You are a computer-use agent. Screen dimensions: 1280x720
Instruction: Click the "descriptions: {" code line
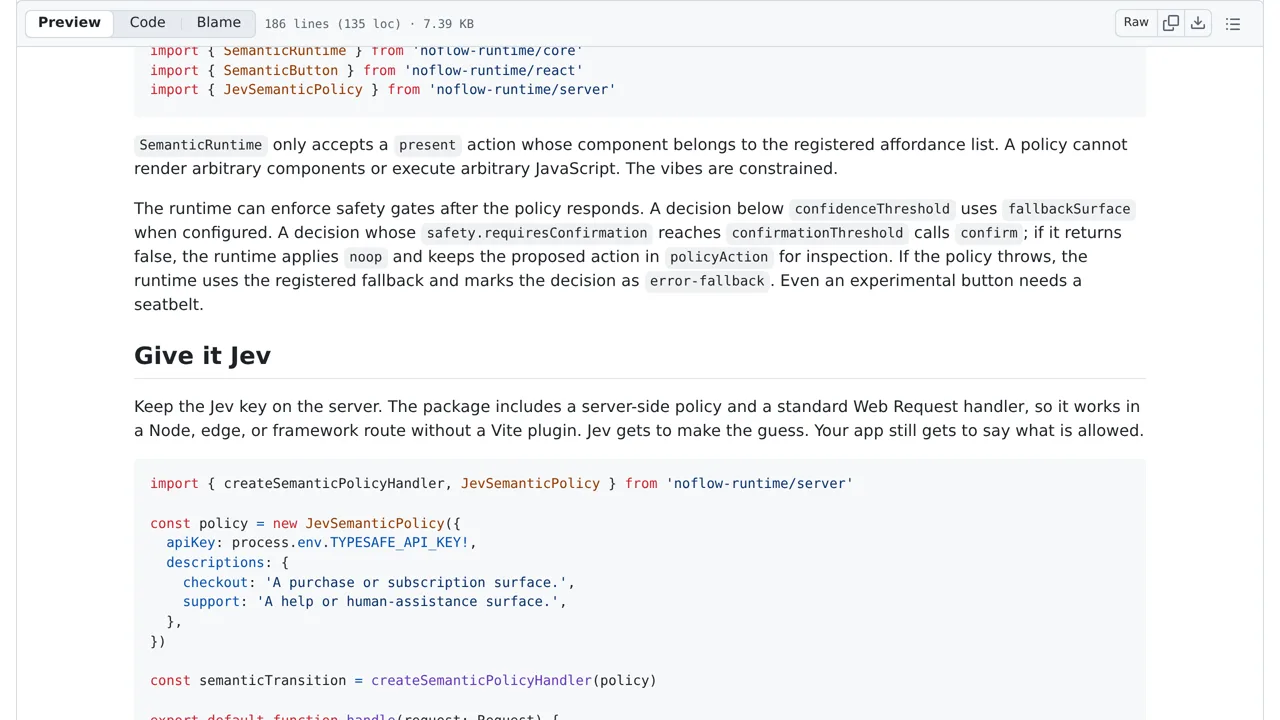[x=227, y=563]
